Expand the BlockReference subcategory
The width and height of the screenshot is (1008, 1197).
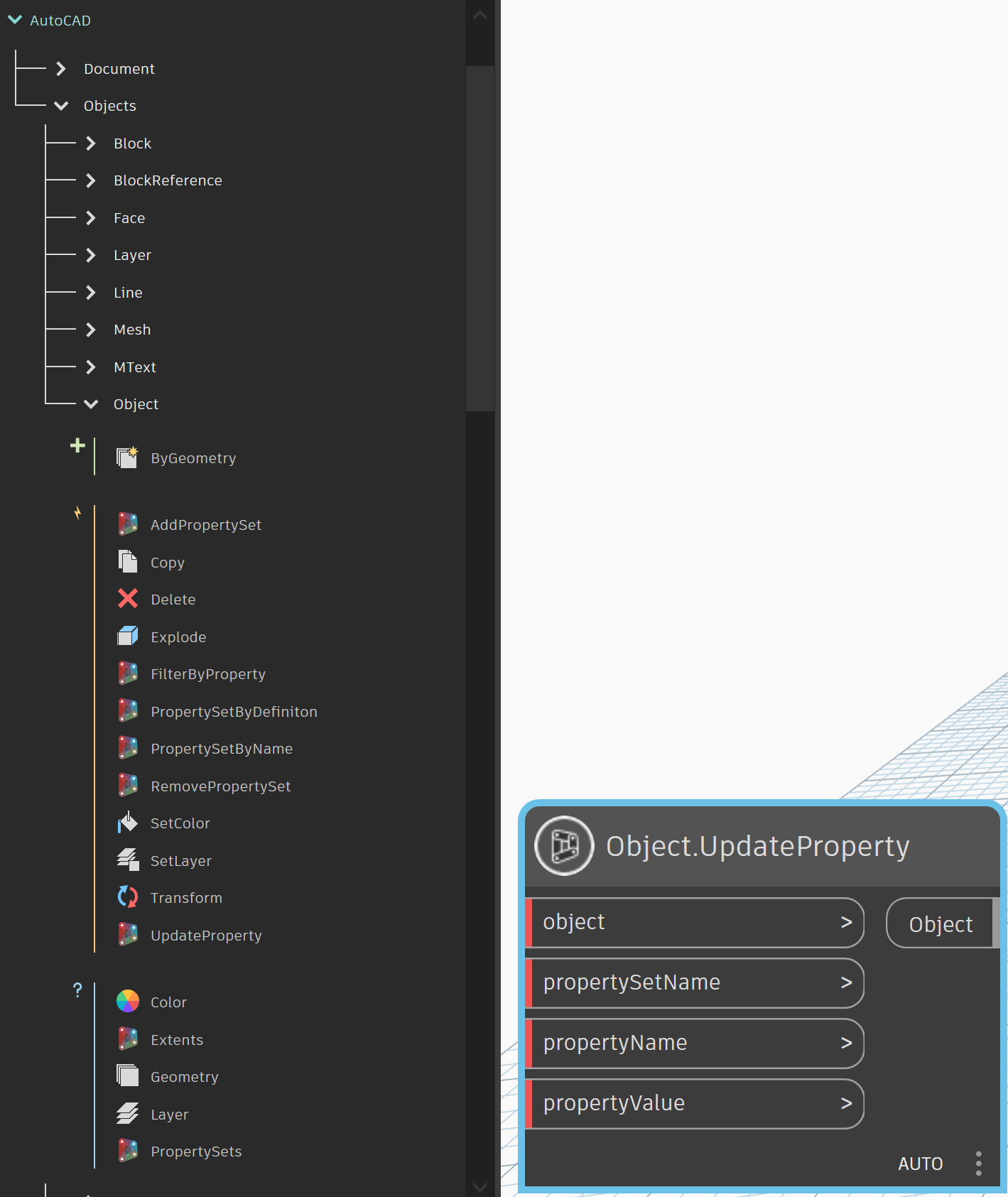[x=91, y=180]
